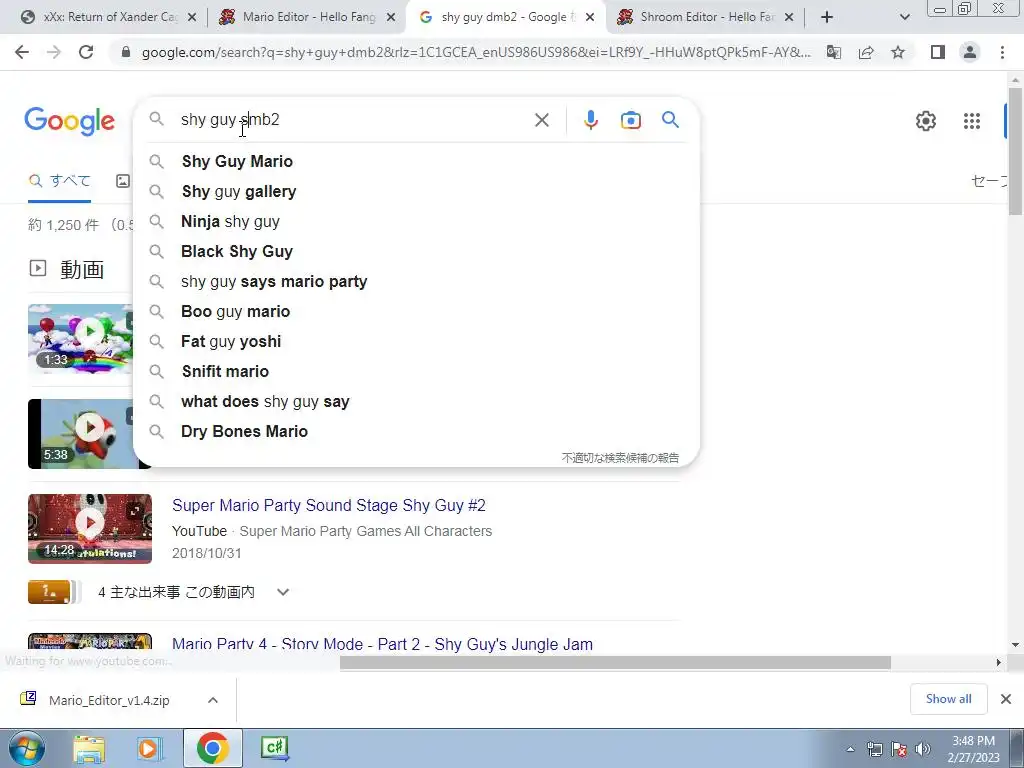Click Show all downloads button

coord(948,699)
